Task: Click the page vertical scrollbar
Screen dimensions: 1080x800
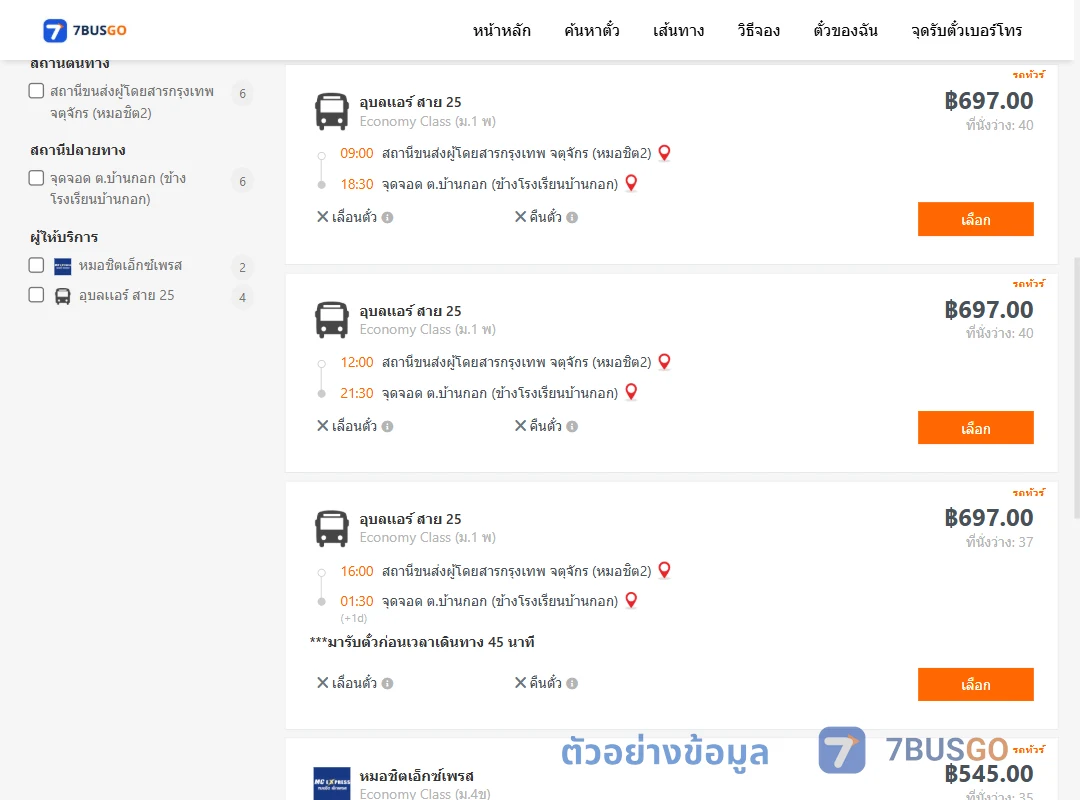Action: click(1077, 388)
